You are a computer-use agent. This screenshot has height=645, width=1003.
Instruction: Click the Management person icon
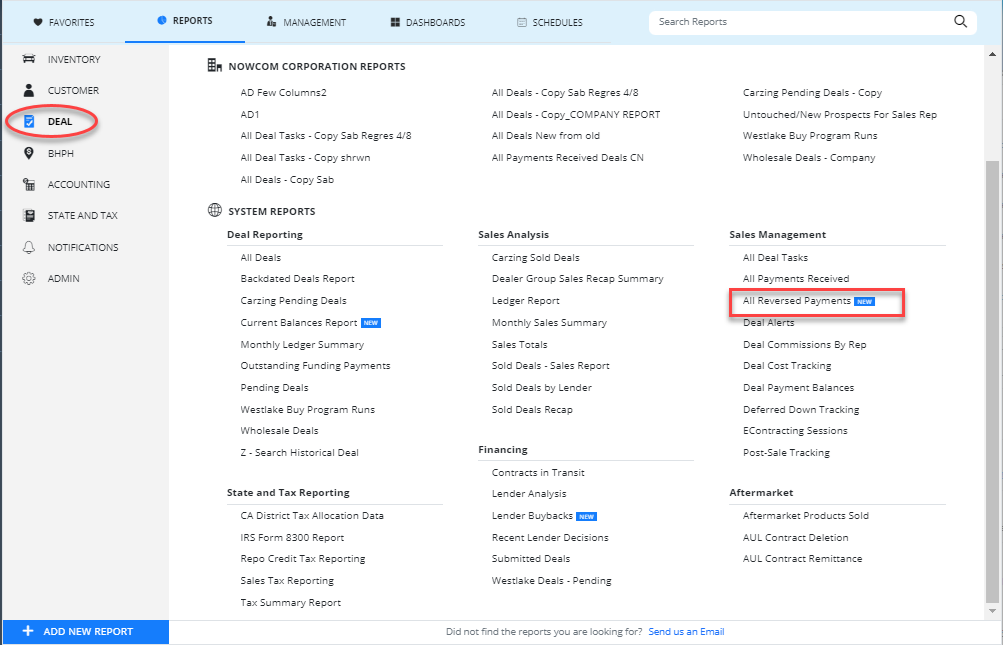coord(271,22)
